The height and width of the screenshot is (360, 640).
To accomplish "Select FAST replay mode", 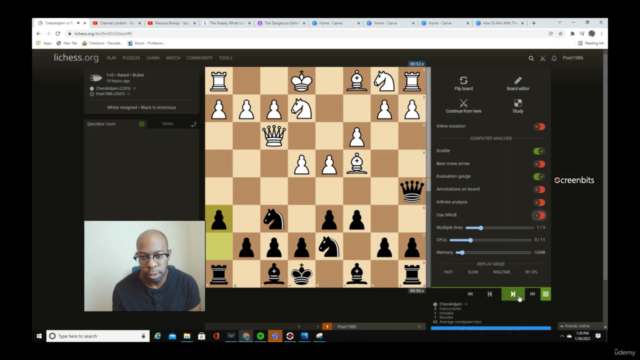I will click(x=448, y=272).
